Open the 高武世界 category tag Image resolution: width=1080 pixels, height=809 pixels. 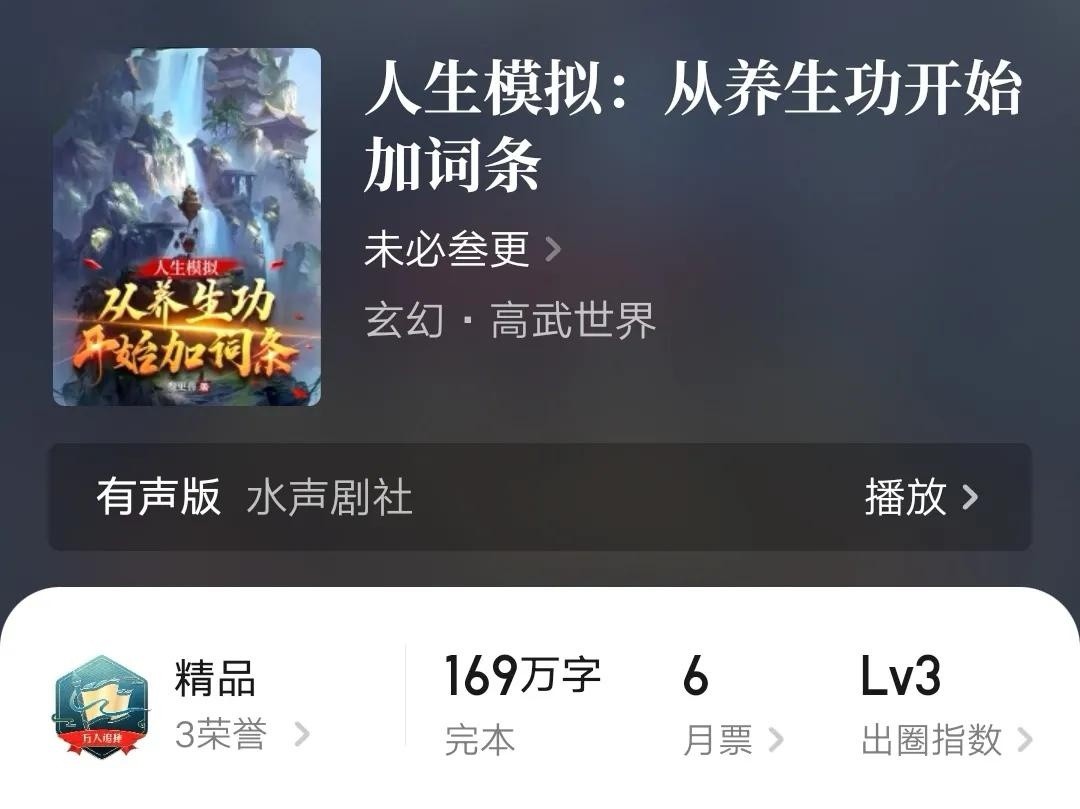point(573,320)
